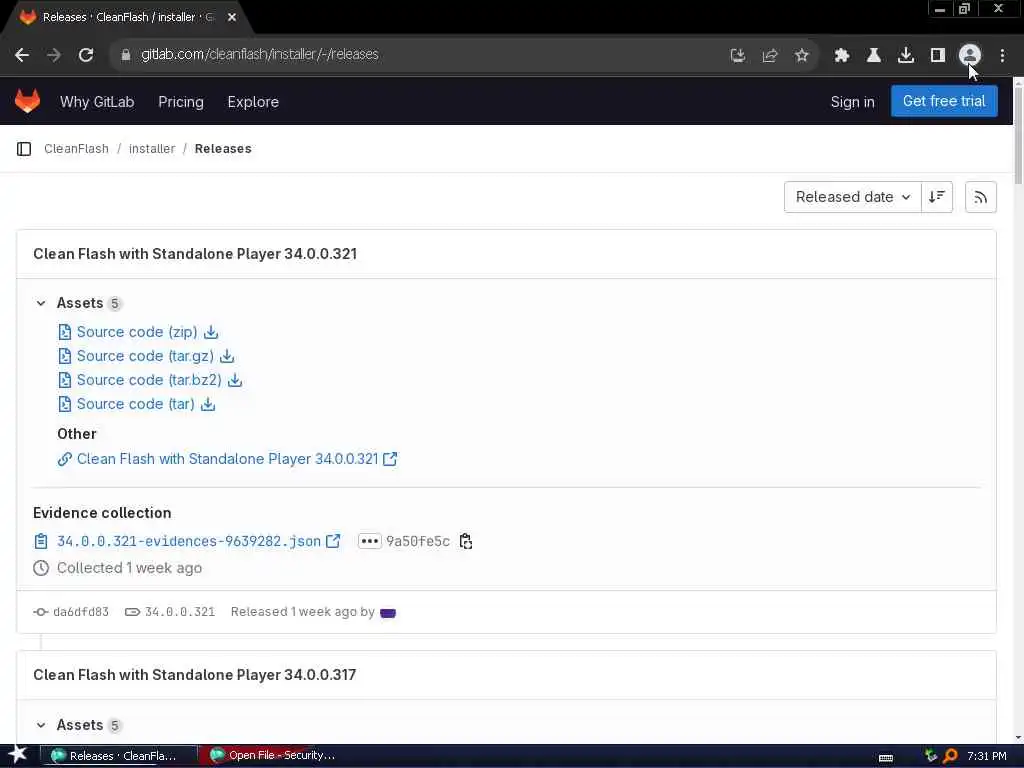Open CleanFlash breadcrumb

[x=76, y=149]
